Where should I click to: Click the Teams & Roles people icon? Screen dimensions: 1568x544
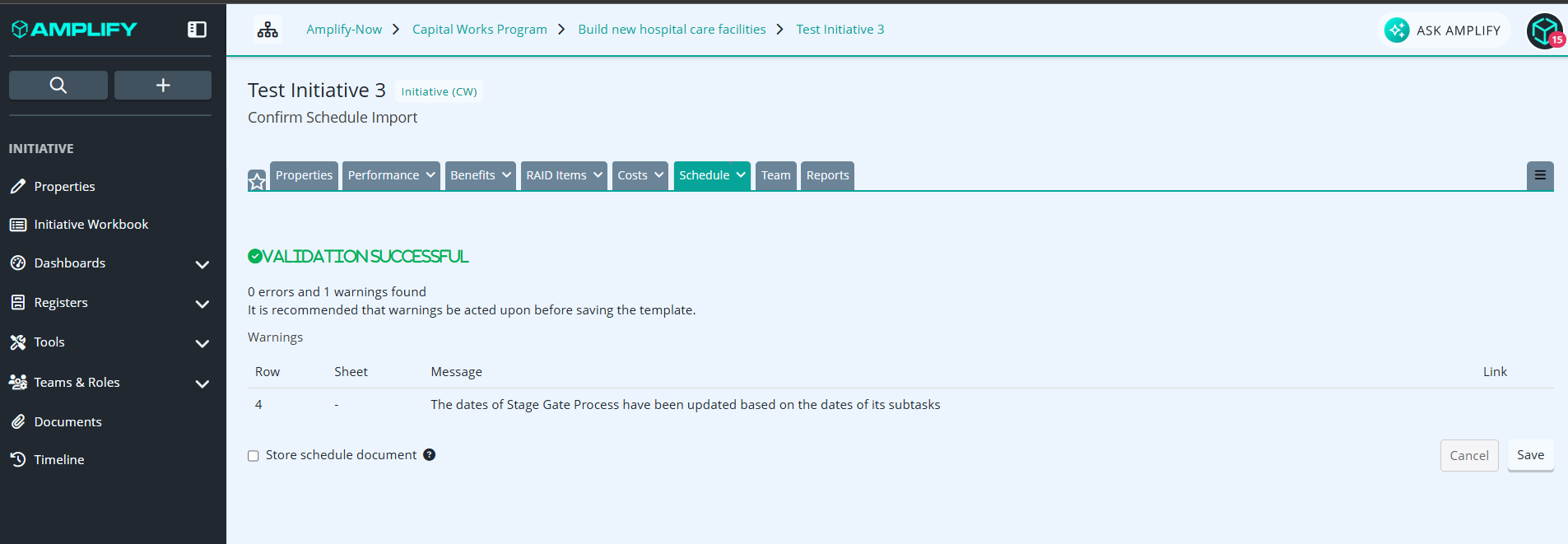pyautogui.click(x=18, y=382)
